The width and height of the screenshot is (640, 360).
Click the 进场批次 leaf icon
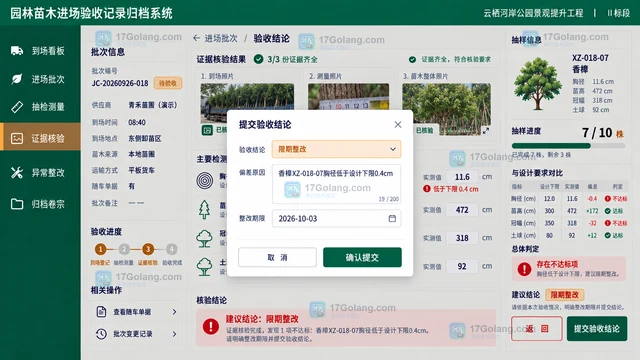pyautogui.click(x=17, y=79)
